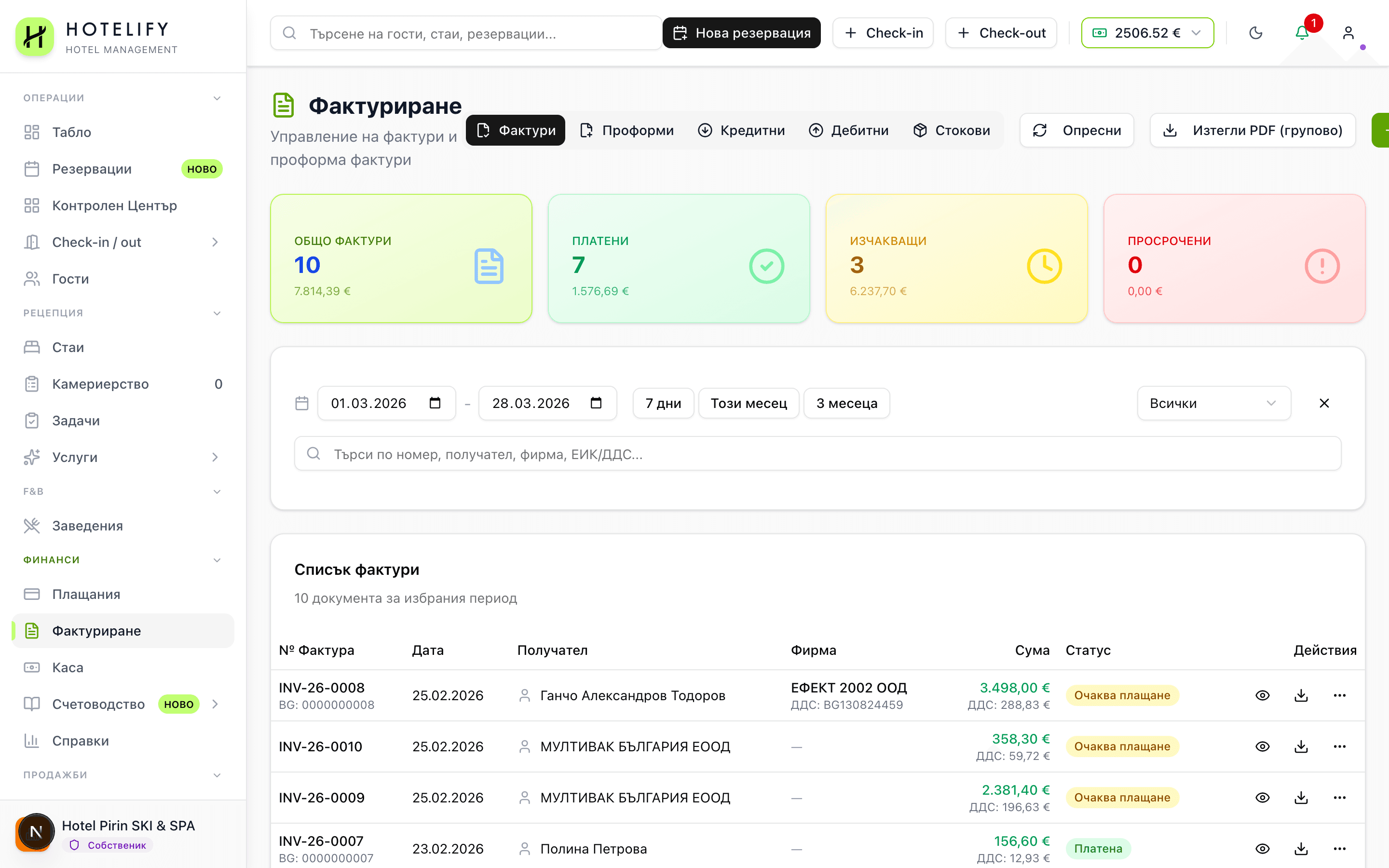Switch to the Проформи tab
Screen dimensions: 1389x868
[x=627, y=130]
